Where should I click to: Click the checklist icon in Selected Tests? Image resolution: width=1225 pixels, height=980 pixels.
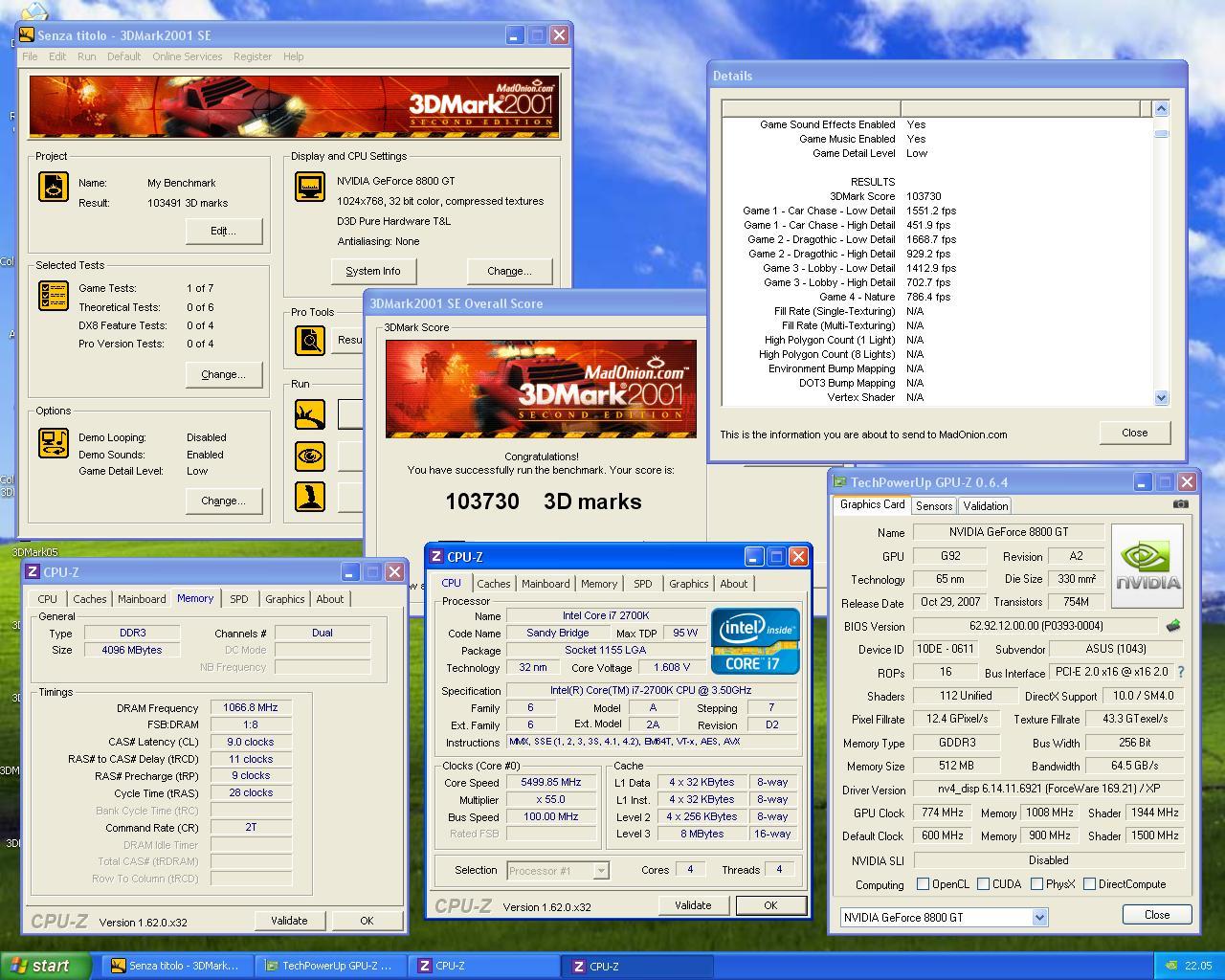pyautogui.click(x=54, y=296)
